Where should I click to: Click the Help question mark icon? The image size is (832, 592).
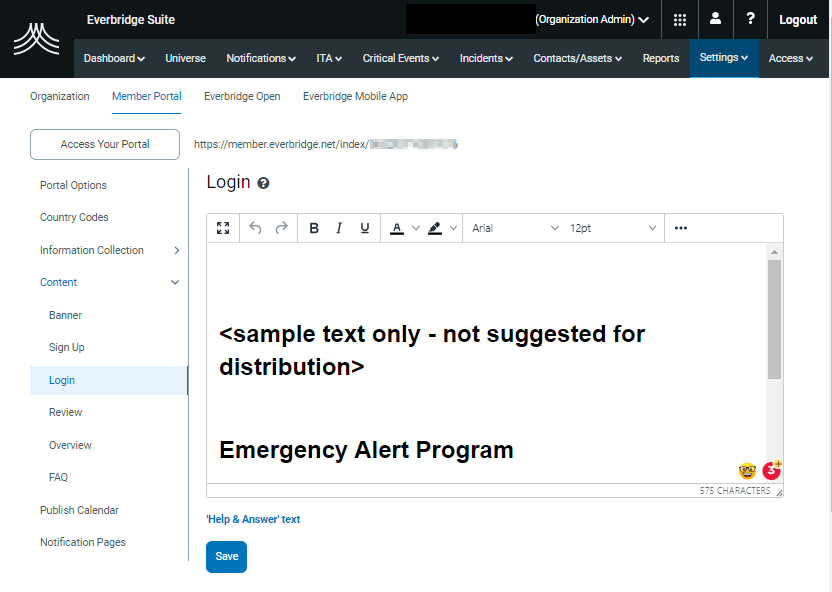(750, 19)
